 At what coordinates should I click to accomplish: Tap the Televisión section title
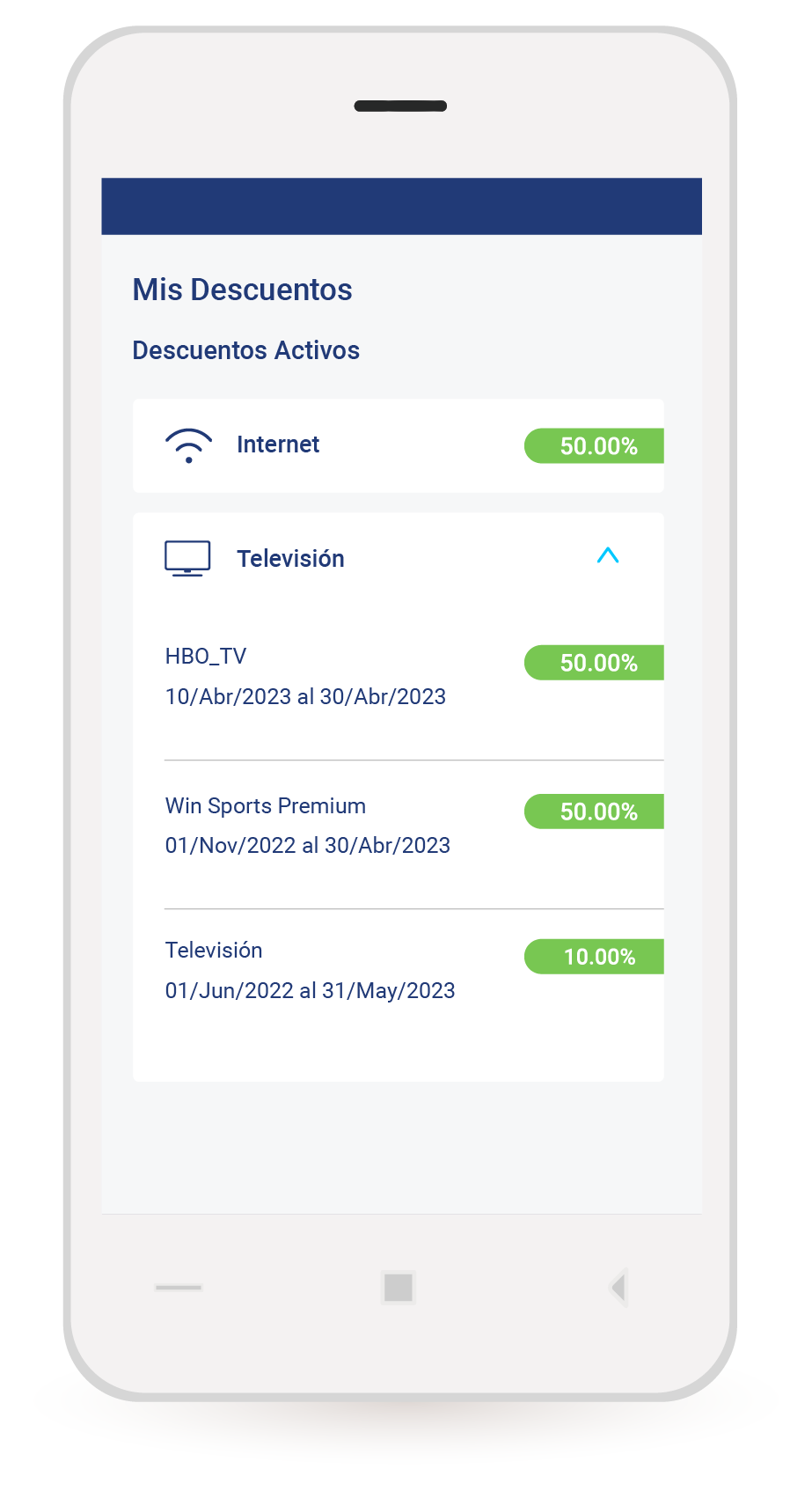point(290,559)
